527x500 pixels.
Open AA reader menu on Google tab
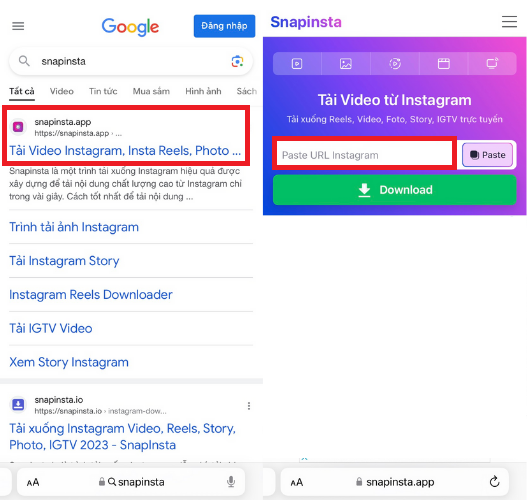click(33, 483)
